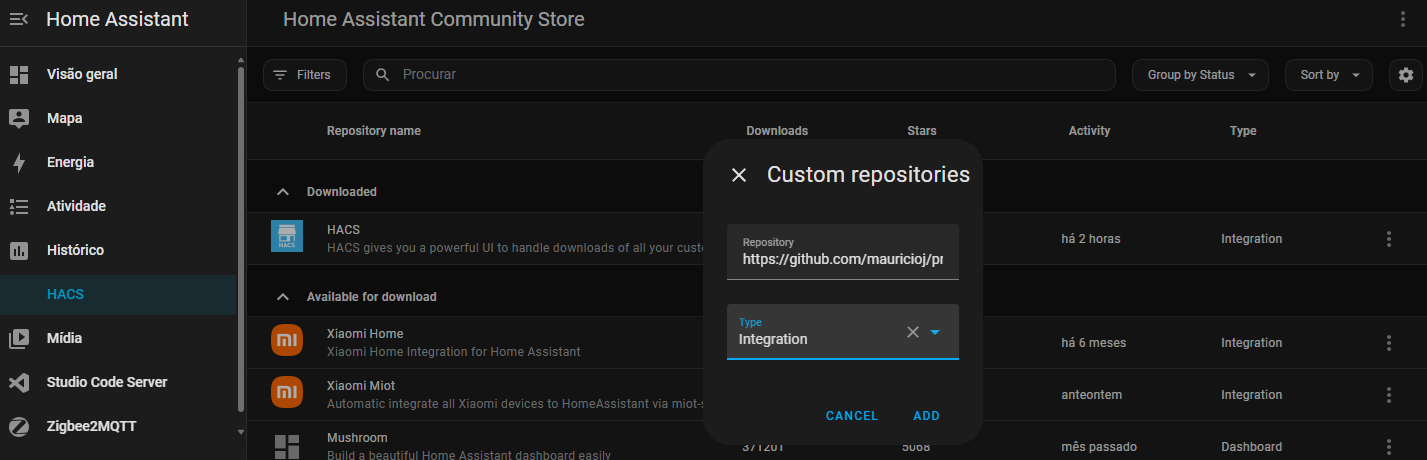1427x460 pixels.
Task: Click the HACS repository logo
Action: point(287,237)
